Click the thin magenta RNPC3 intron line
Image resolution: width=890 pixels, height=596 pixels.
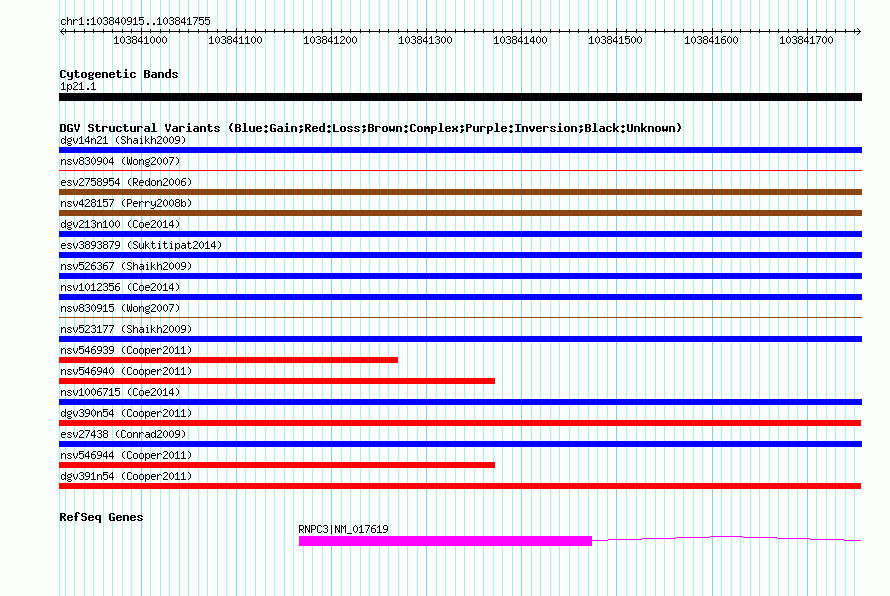point(727,538)
